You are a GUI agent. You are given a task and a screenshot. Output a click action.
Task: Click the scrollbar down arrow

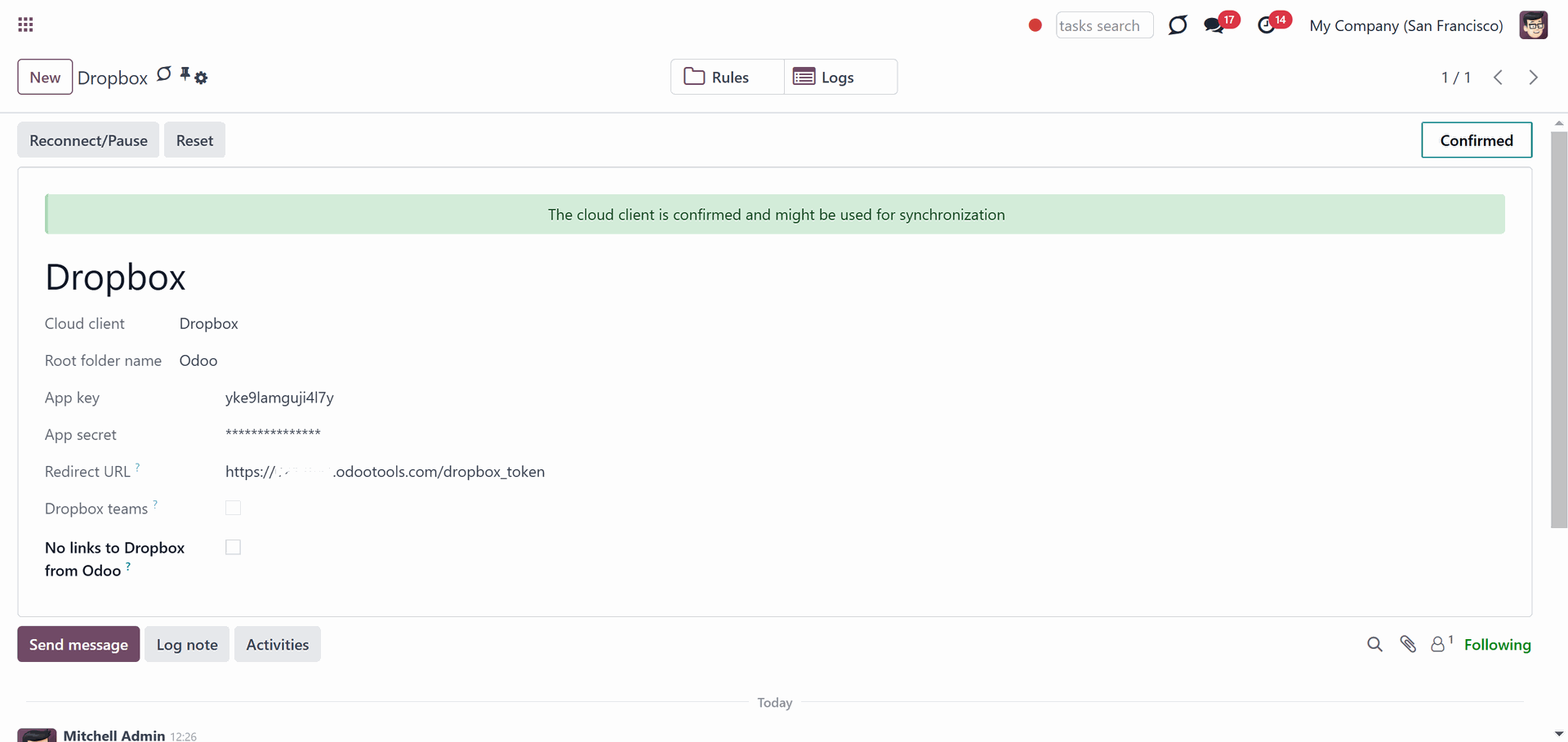[x=1559, y=734]
